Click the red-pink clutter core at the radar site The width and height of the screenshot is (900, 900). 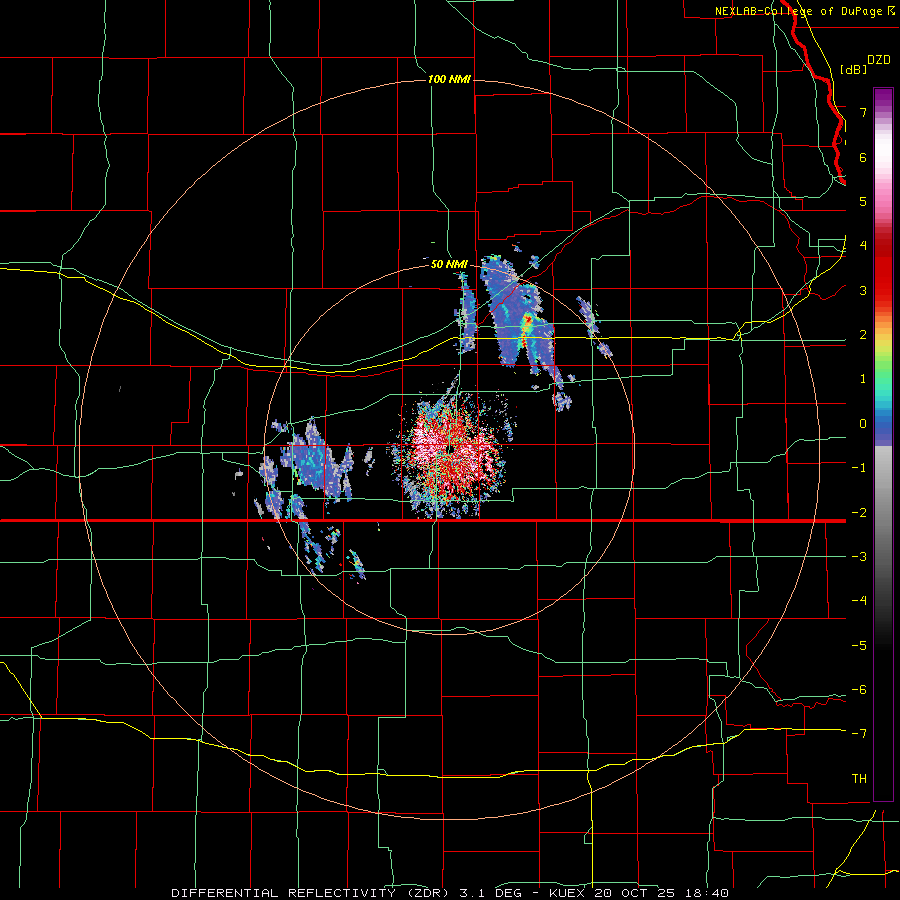pyautogui.click(x=451, y=448)
